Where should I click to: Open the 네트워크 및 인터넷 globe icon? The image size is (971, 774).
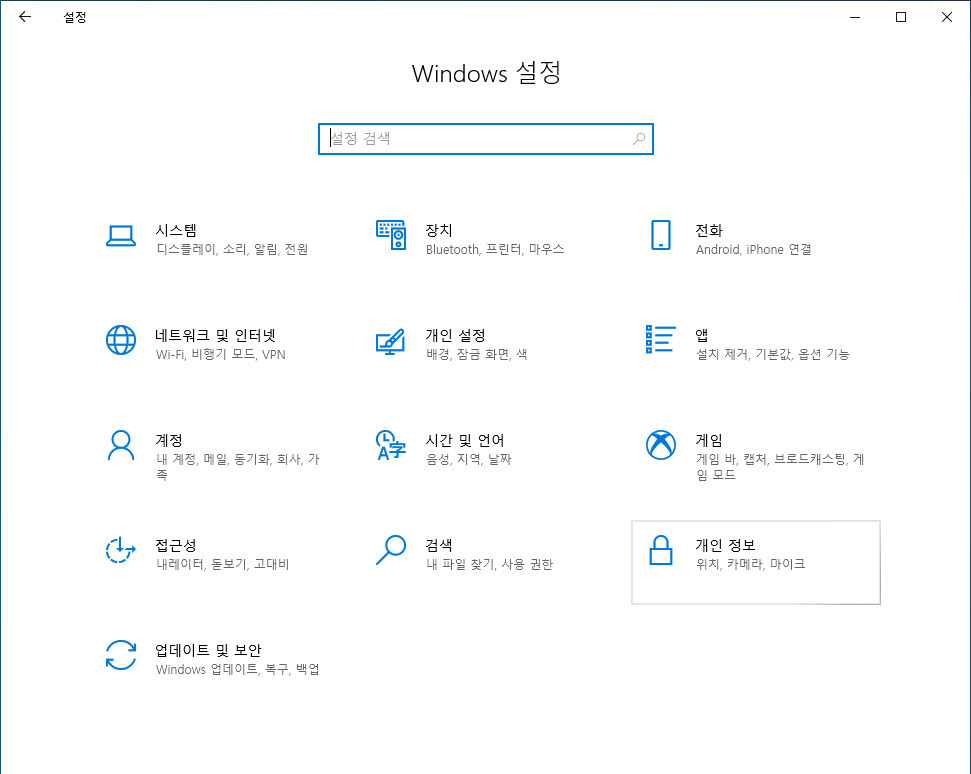[x=121, y=340]
